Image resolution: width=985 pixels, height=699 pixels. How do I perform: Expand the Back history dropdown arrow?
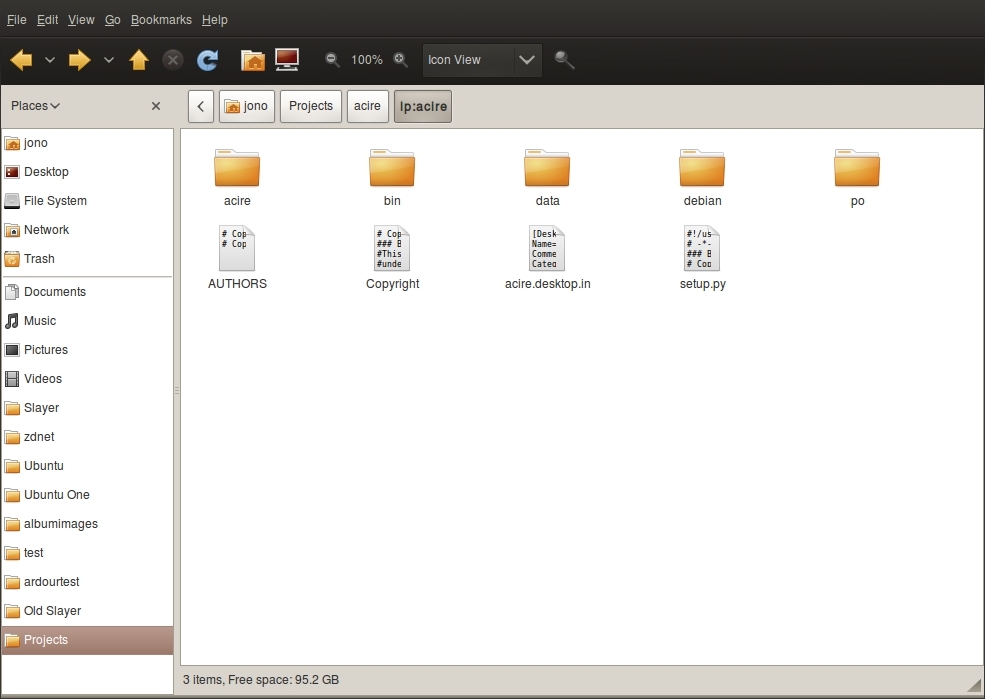click(50, 60)
